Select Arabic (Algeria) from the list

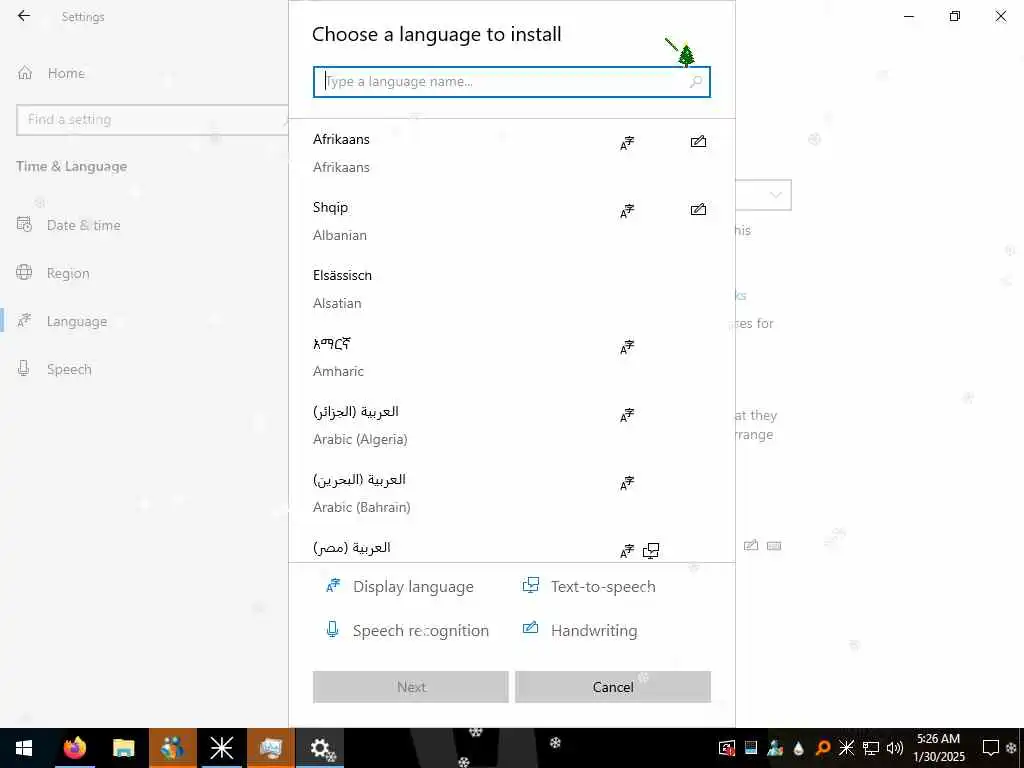point(511,424)
